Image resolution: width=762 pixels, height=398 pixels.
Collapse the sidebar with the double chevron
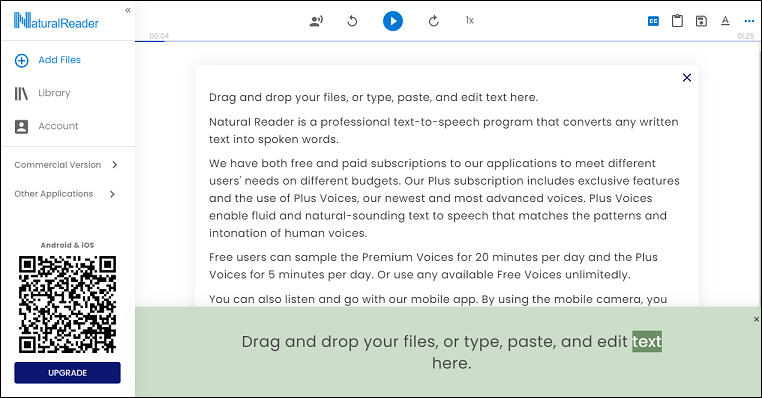pos(128,10)
